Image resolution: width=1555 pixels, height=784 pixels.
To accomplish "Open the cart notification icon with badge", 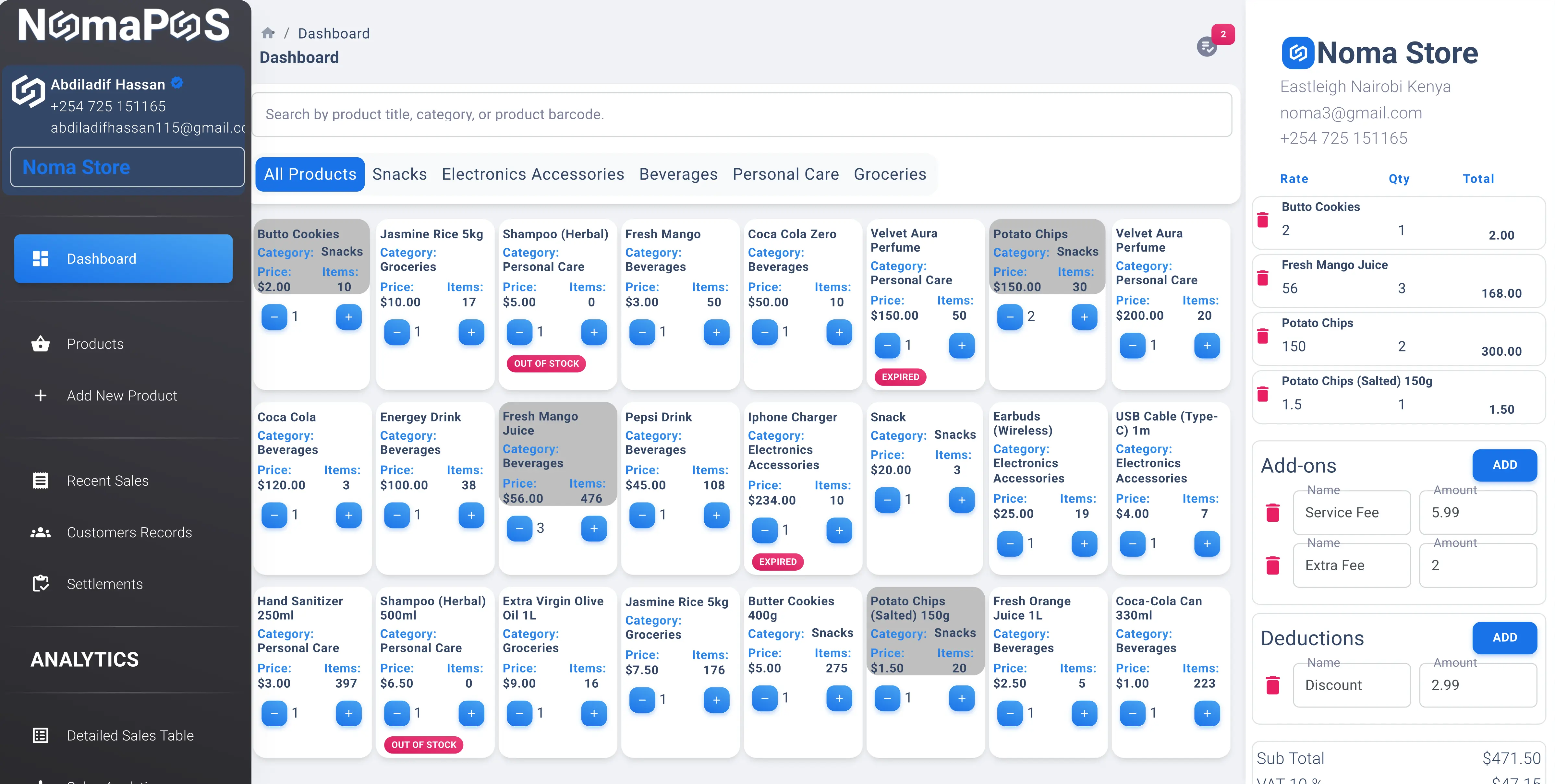I will (x=1207, y=46).
